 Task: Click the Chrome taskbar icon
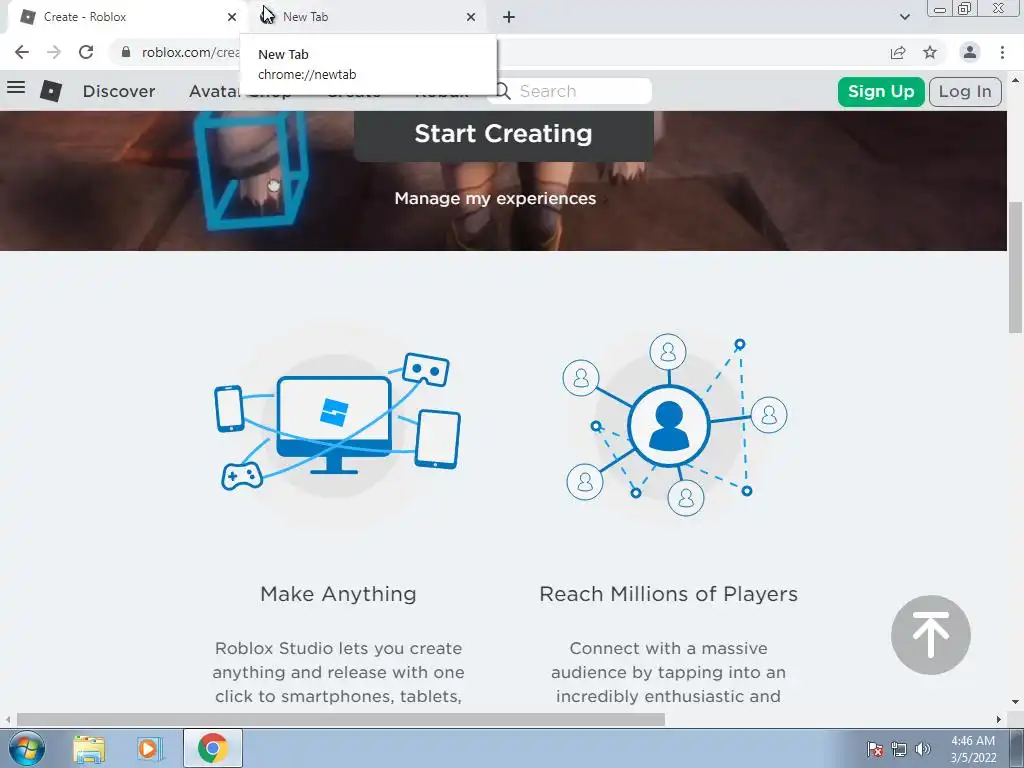pyautogui.click(x=213, y=748)
